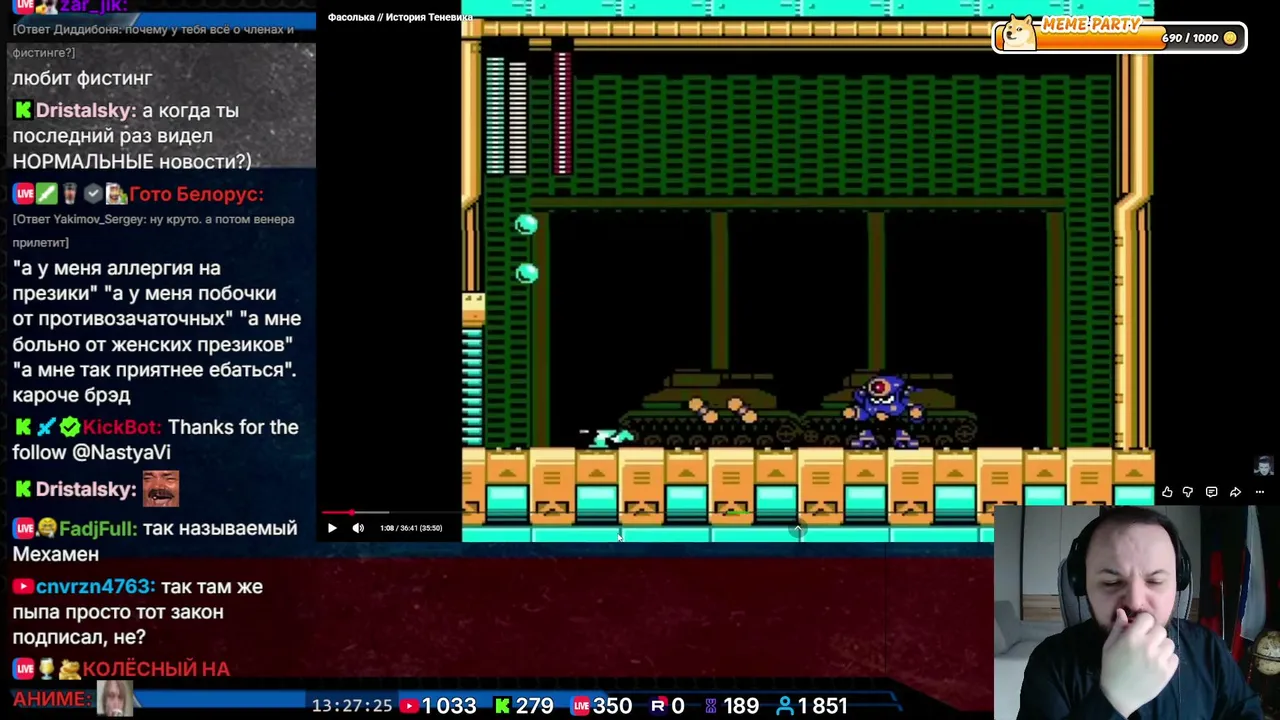Dislike the video with thumbs-down icon
This screenshot has width=1280, height=720.
(x=1188, y=492)
